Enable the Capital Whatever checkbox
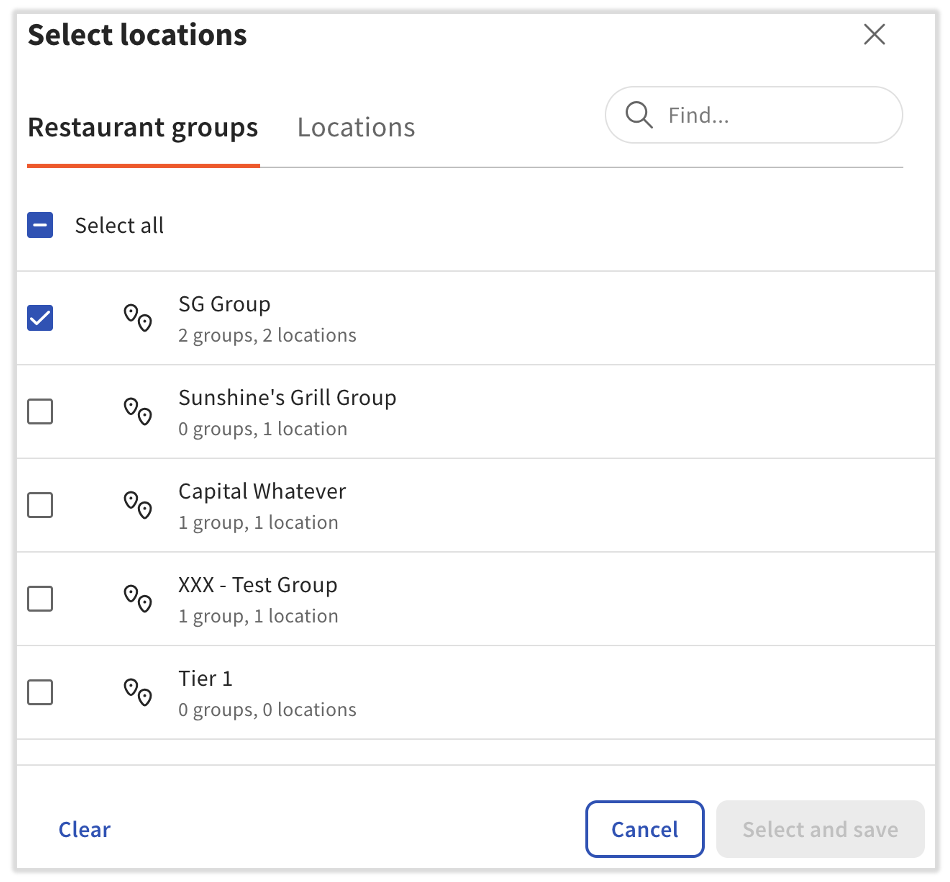 [40, 505]
